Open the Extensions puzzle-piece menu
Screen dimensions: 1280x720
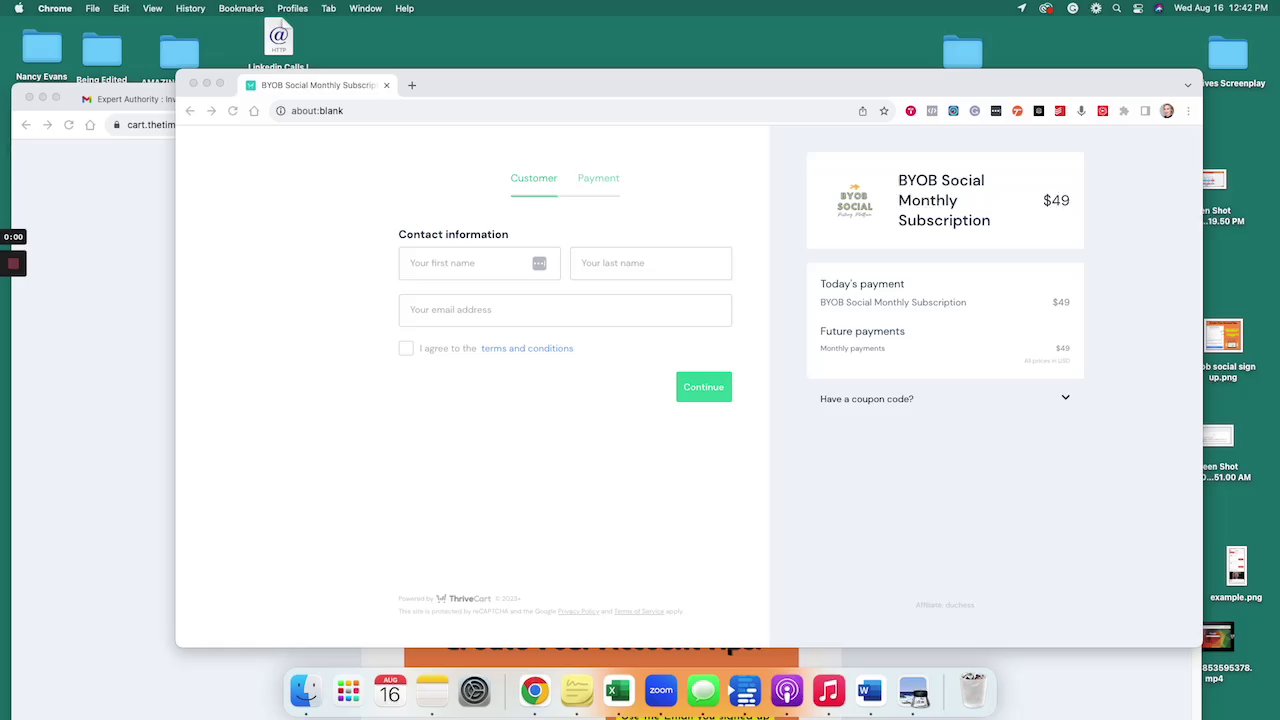click(x=1124, y=111)
